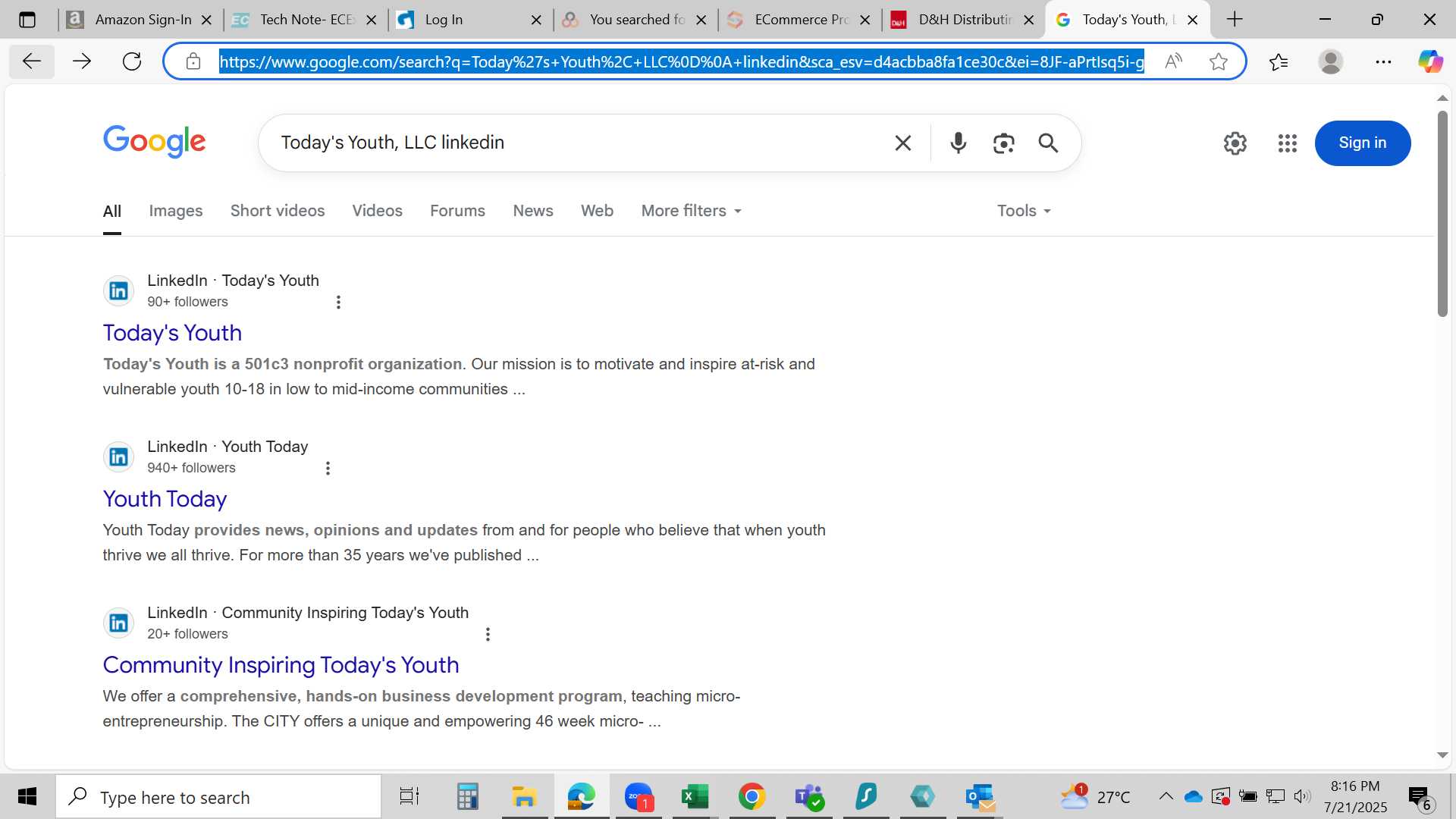Image resolution: width=1456 pixels, height=819 pixels.
Task: Open the notification center
Action: [1420, 797]
